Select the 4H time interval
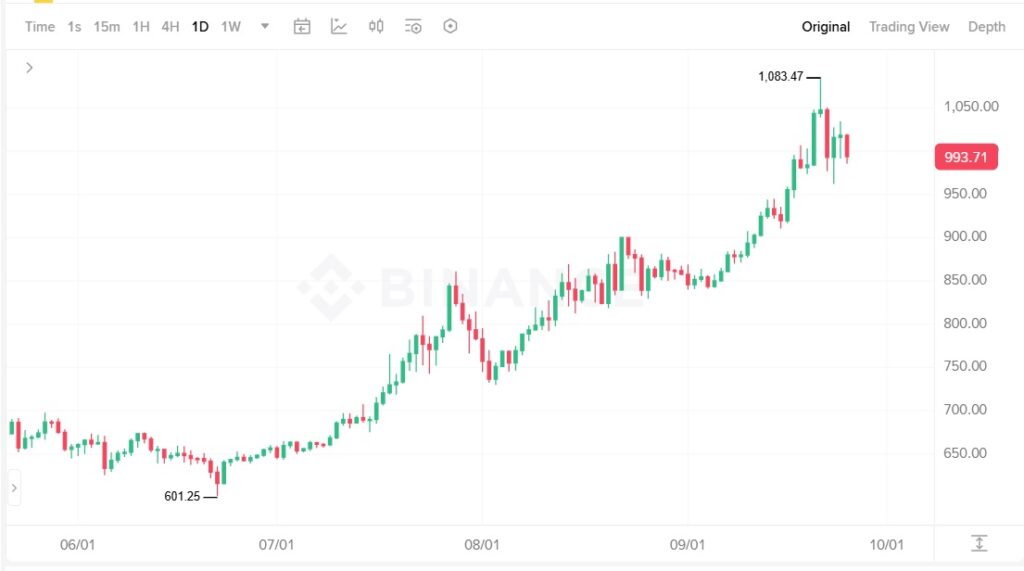The height and width of the screenshot is (571, 1024). [x=171, y=27]
